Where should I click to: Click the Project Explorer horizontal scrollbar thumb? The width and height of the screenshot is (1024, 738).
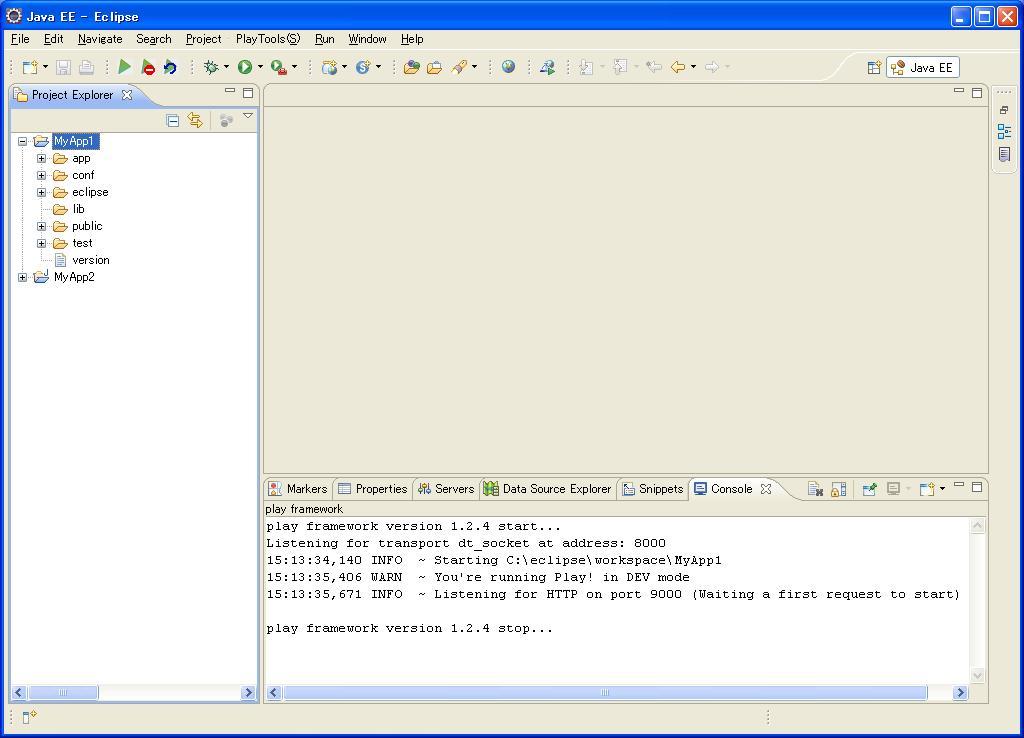coord(63,692)
